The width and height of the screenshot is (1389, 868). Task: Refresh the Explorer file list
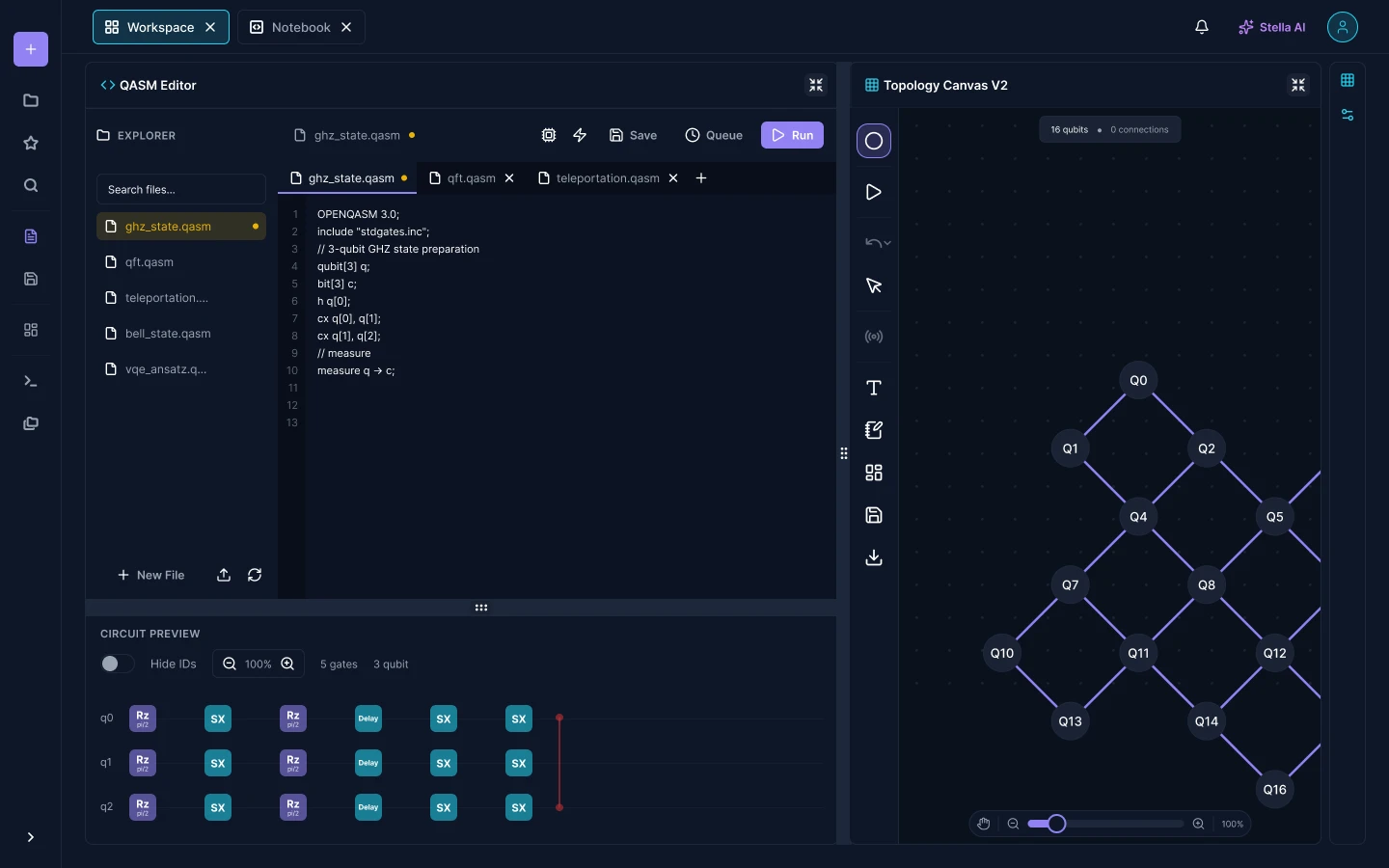point(255,575)
